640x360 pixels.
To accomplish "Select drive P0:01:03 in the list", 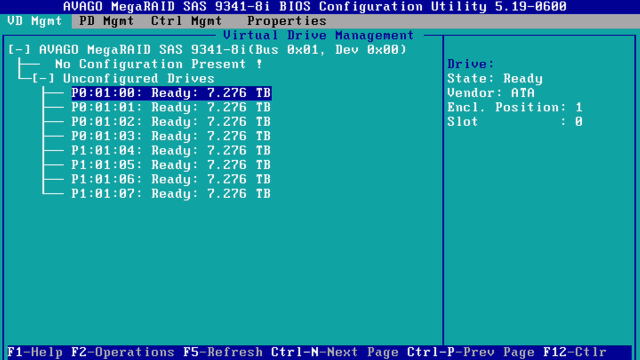I will [171, 136].
